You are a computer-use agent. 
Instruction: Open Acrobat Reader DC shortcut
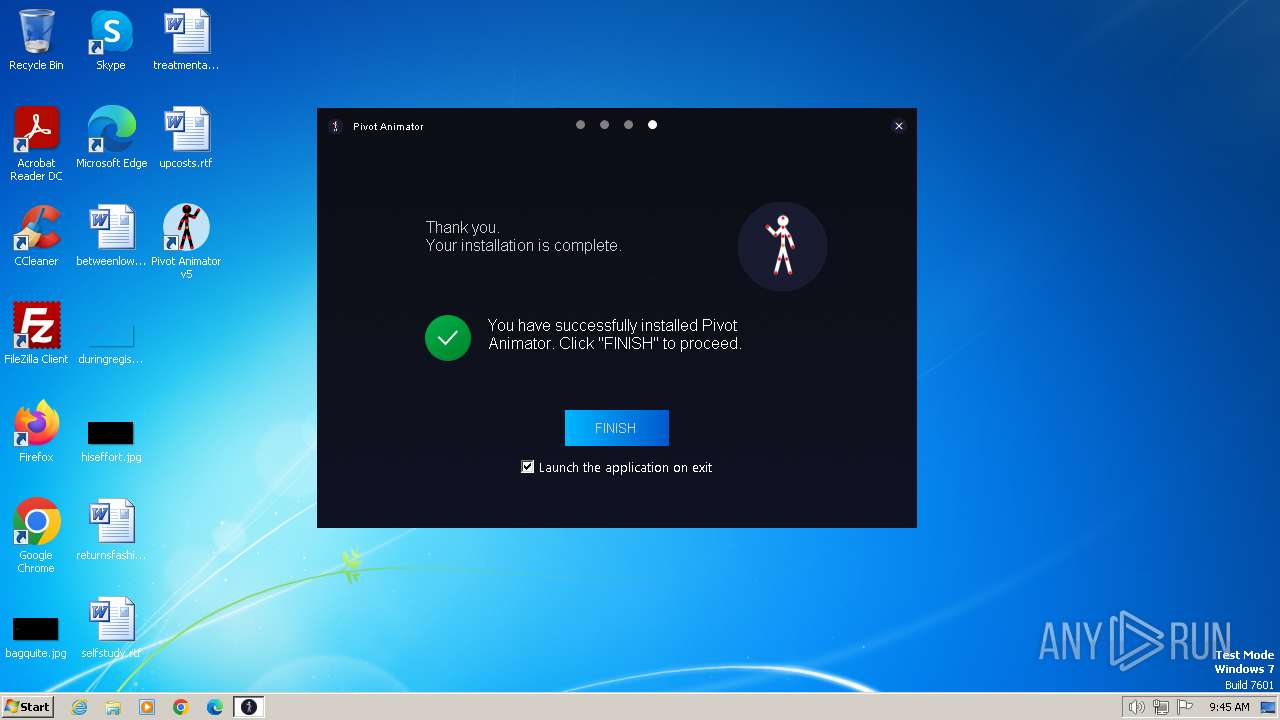pos(36,144)
